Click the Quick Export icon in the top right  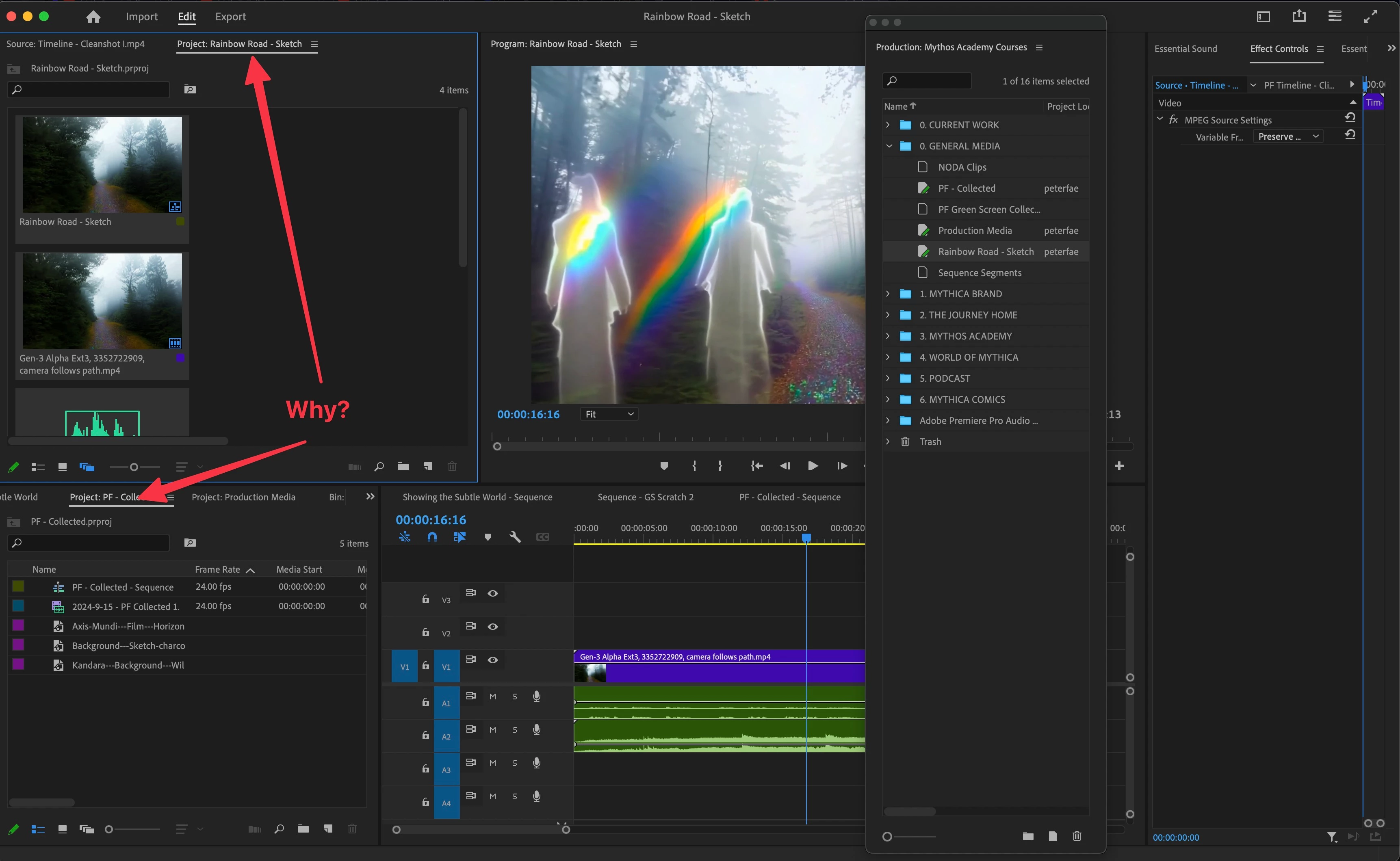point(1298,17)
